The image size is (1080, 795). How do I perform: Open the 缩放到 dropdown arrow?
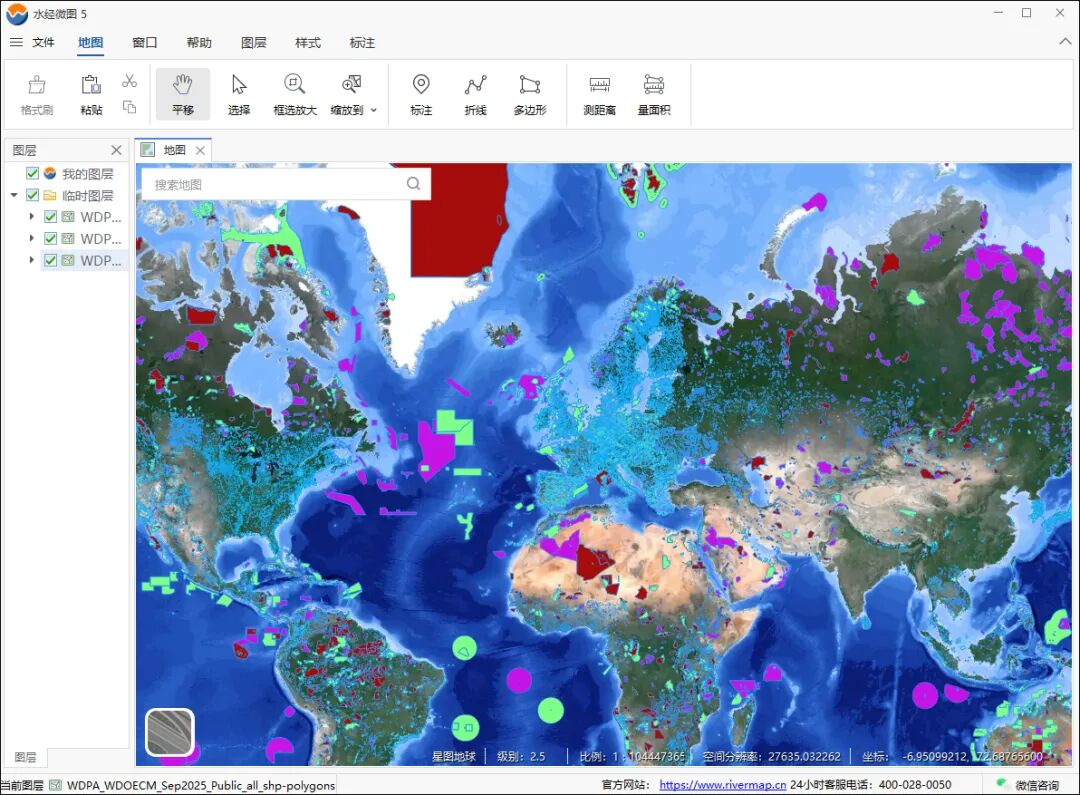pos(374,110)
